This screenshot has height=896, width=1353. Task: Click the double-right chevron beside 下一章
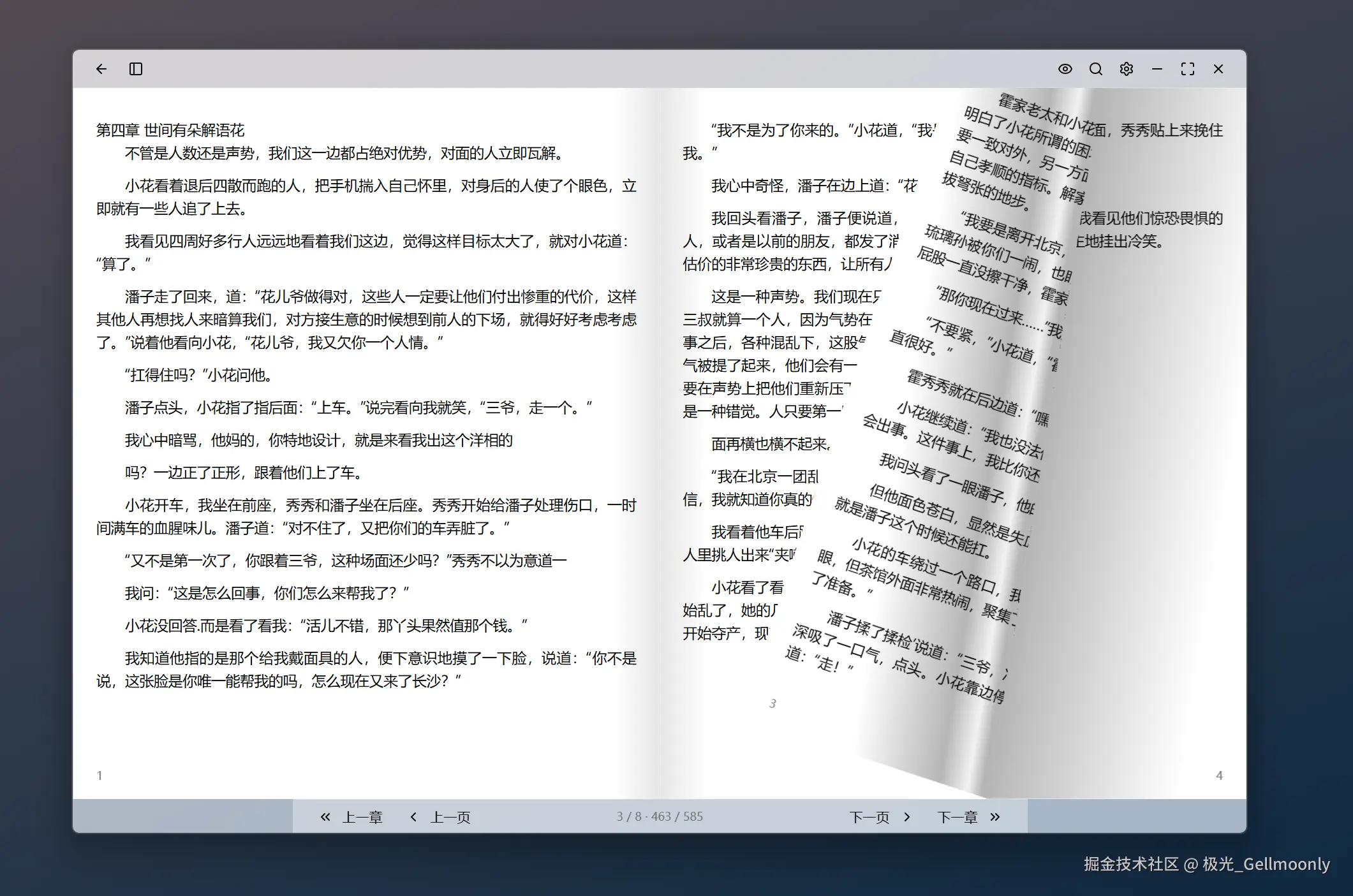click(994, 817)
